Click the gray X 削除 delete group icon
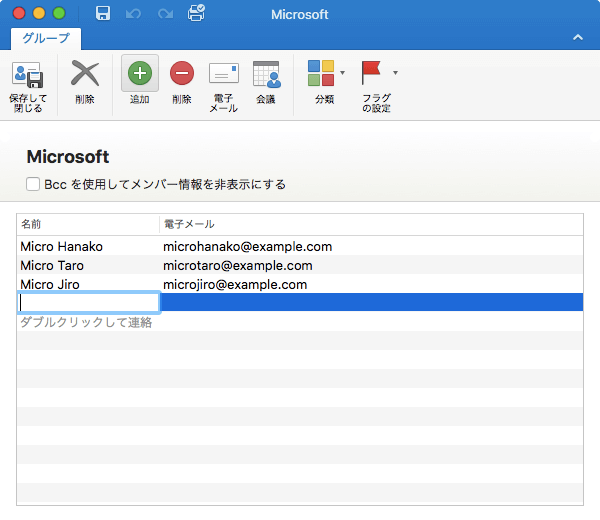The height and width of the screenshot is (520, 600). [x=85, y=73]
